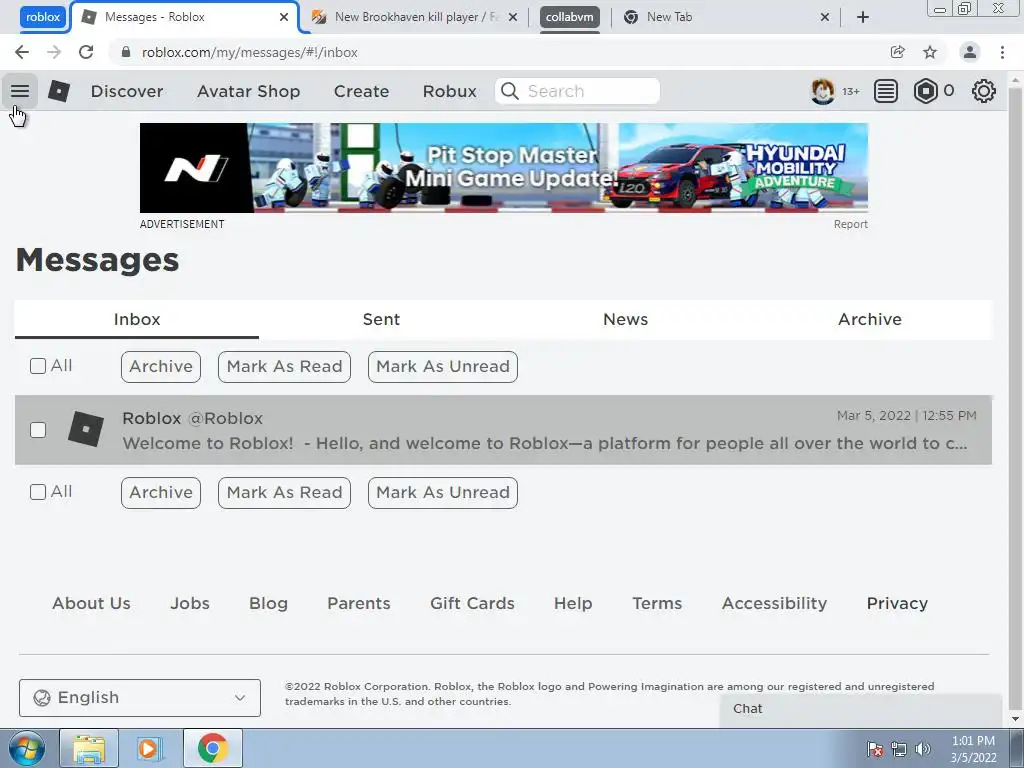The image size is (1024, 768).
Task: Click the Hyundai Mobility Adventure ad banner
Action: point(504,168)
